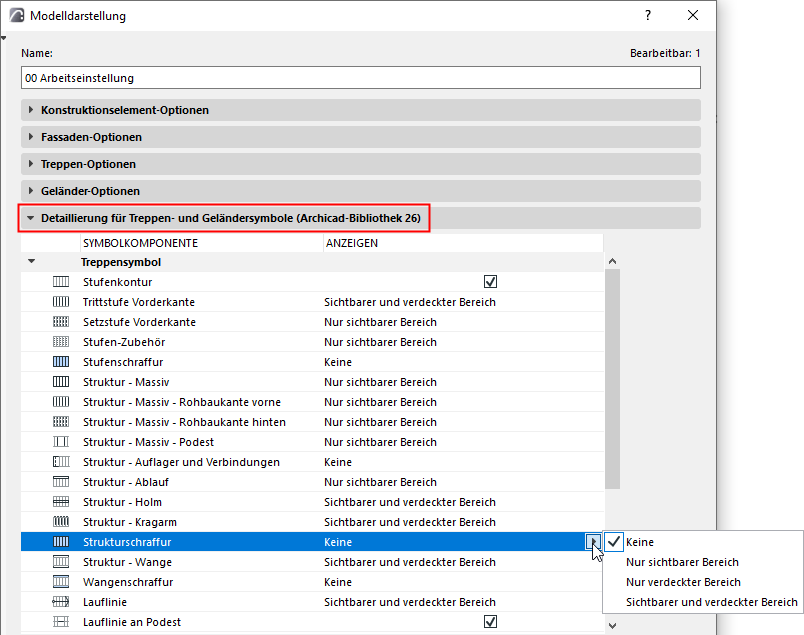Click the Archicad logo in the title bar
804x635 pixels.
pos(16,15)
